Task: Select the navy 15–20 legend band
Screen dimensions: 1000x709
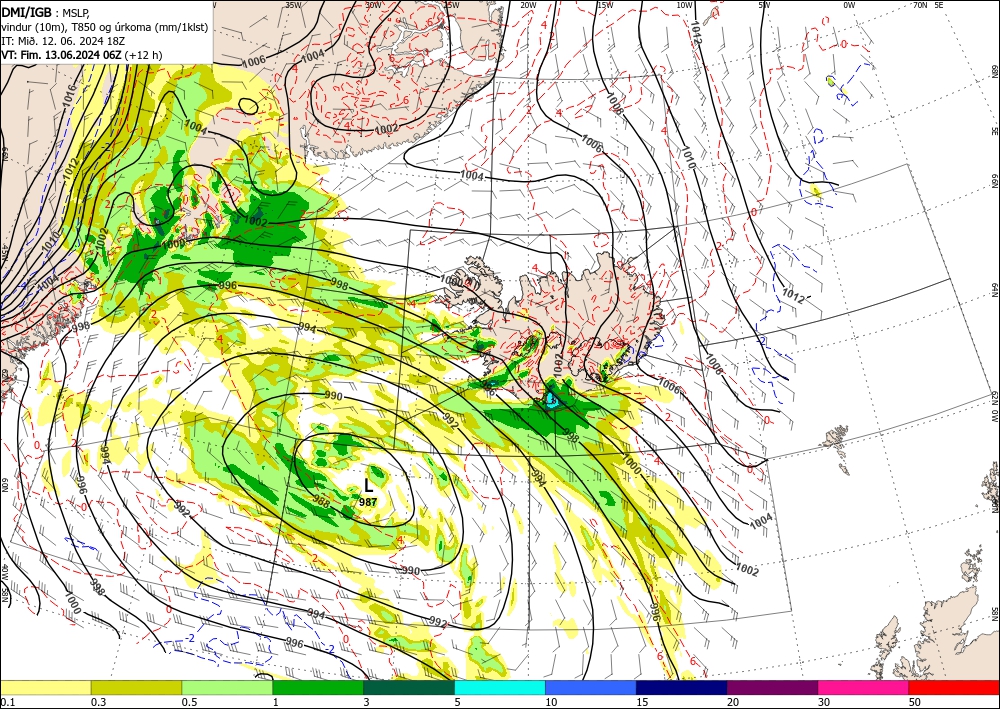Action: (x=682, y=687)
